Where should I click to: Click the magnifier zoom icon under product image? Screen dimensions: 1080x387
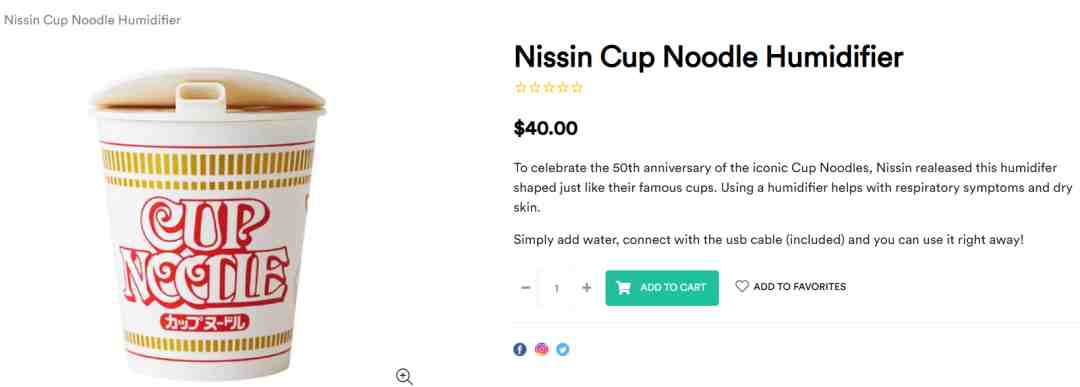pyautogui.click(x=404, y=377)
